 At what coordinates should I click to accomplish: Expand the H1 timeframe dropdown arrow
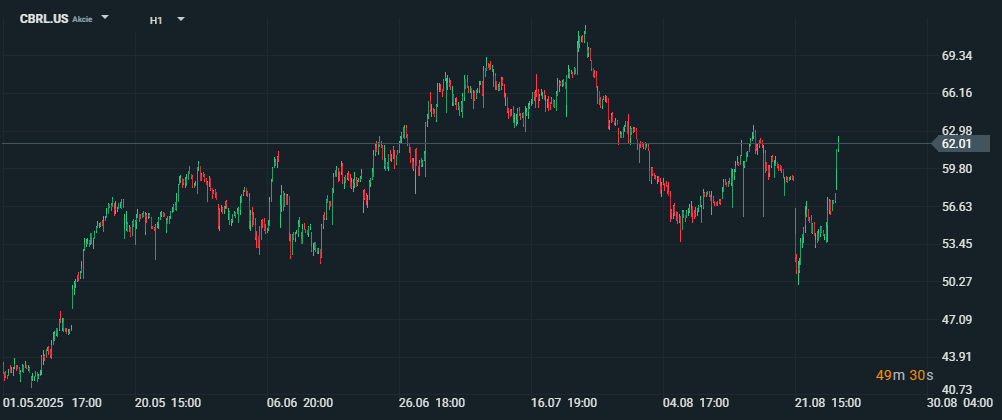click(x=181, y=18)
